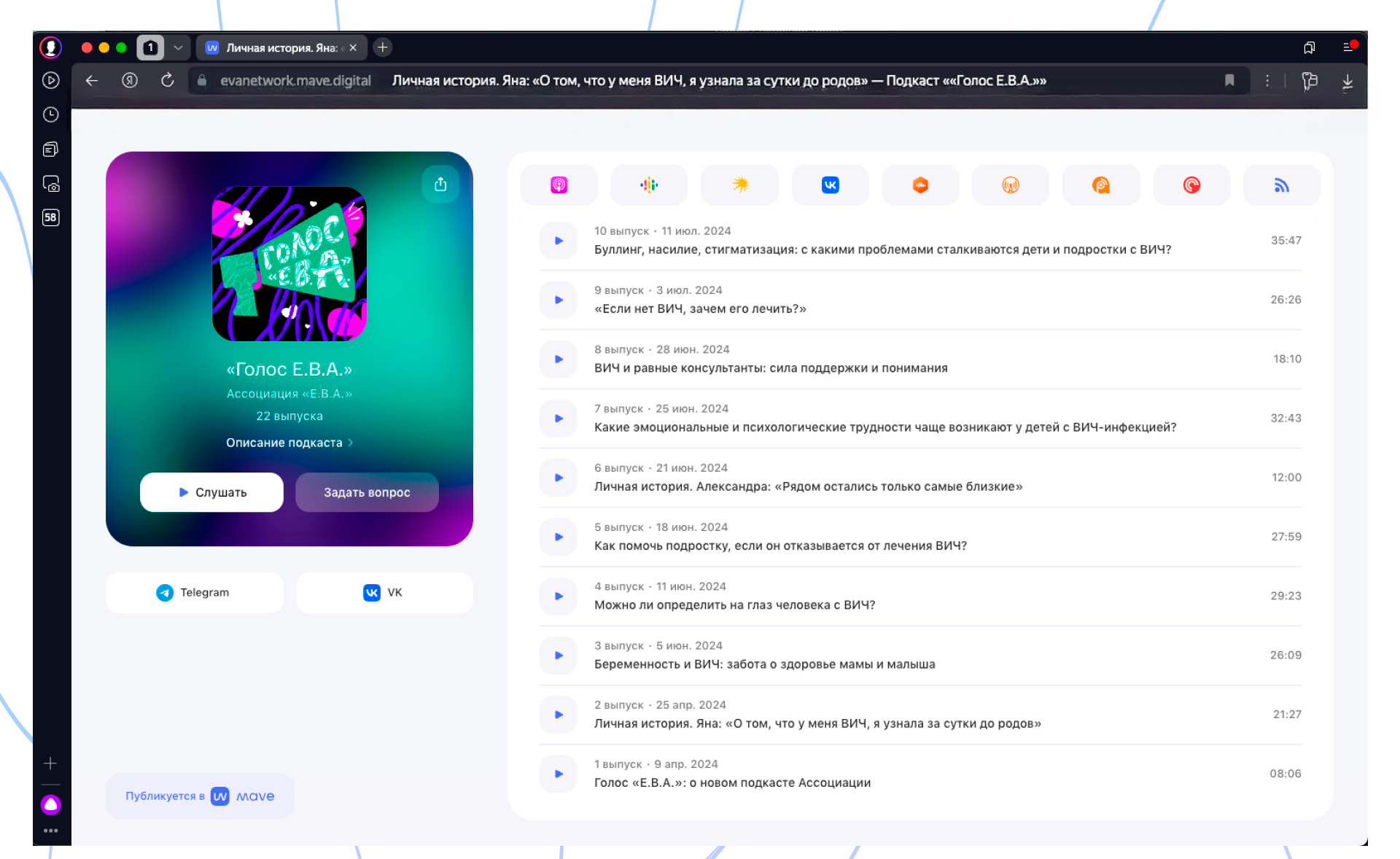Screen dimensions: 1400x859
Task: Open the Telegram link
Action: click(x=194, y=592)
